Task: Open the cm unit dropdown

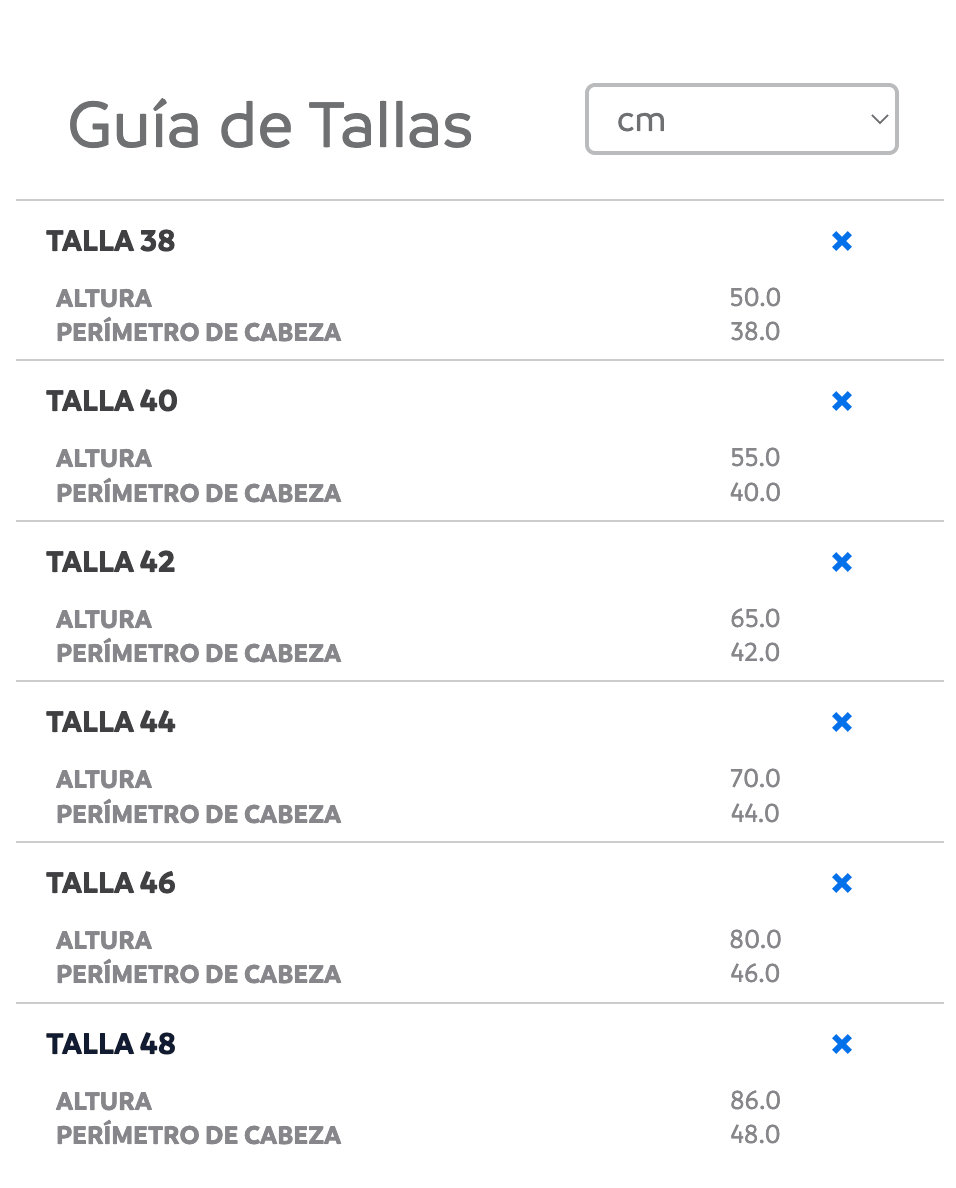Action: [x=741, y=120]
